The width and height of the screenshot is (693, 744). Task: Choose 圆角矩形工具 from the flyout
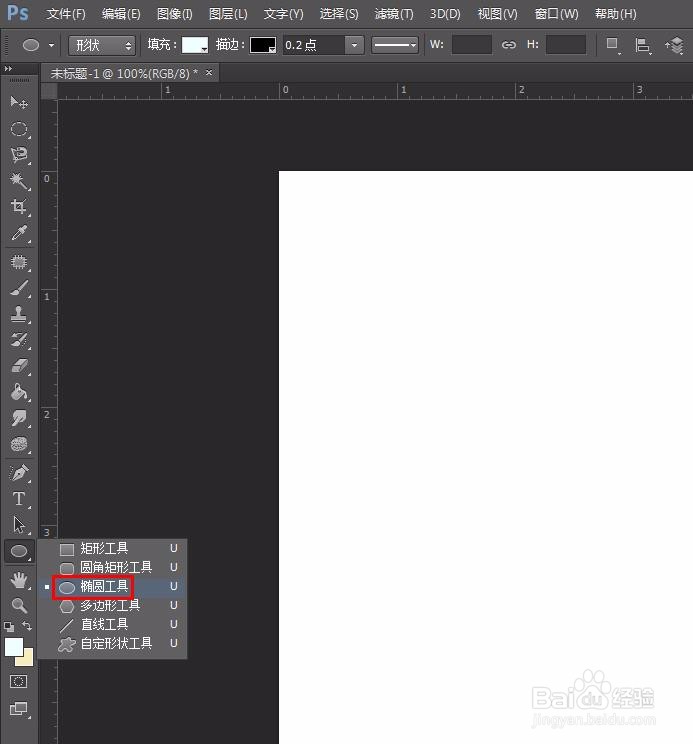[112, 567]
